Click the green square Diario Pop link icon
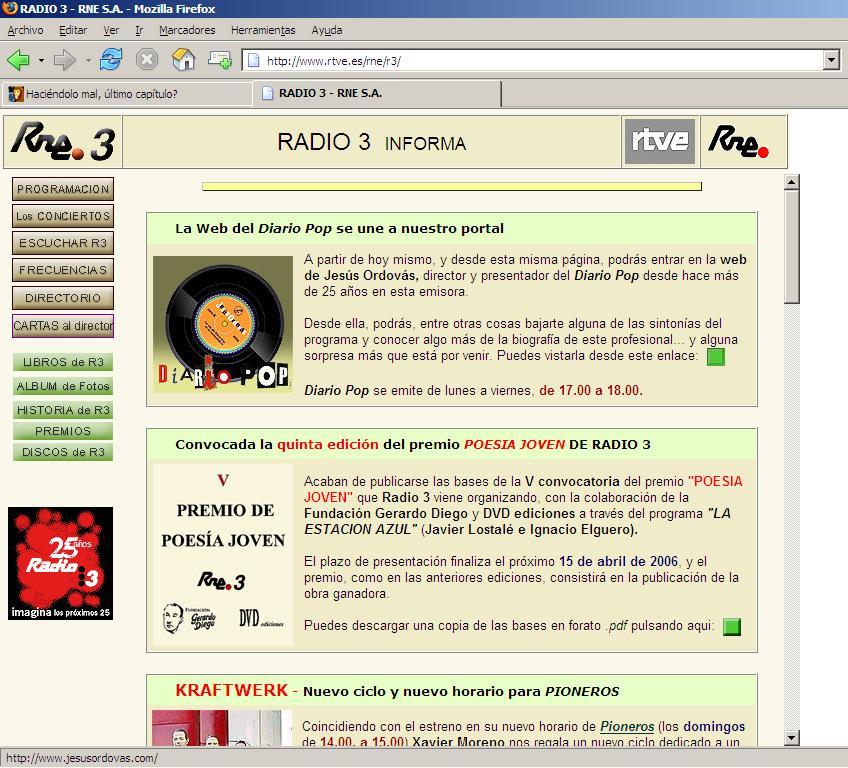 point(715,357)
